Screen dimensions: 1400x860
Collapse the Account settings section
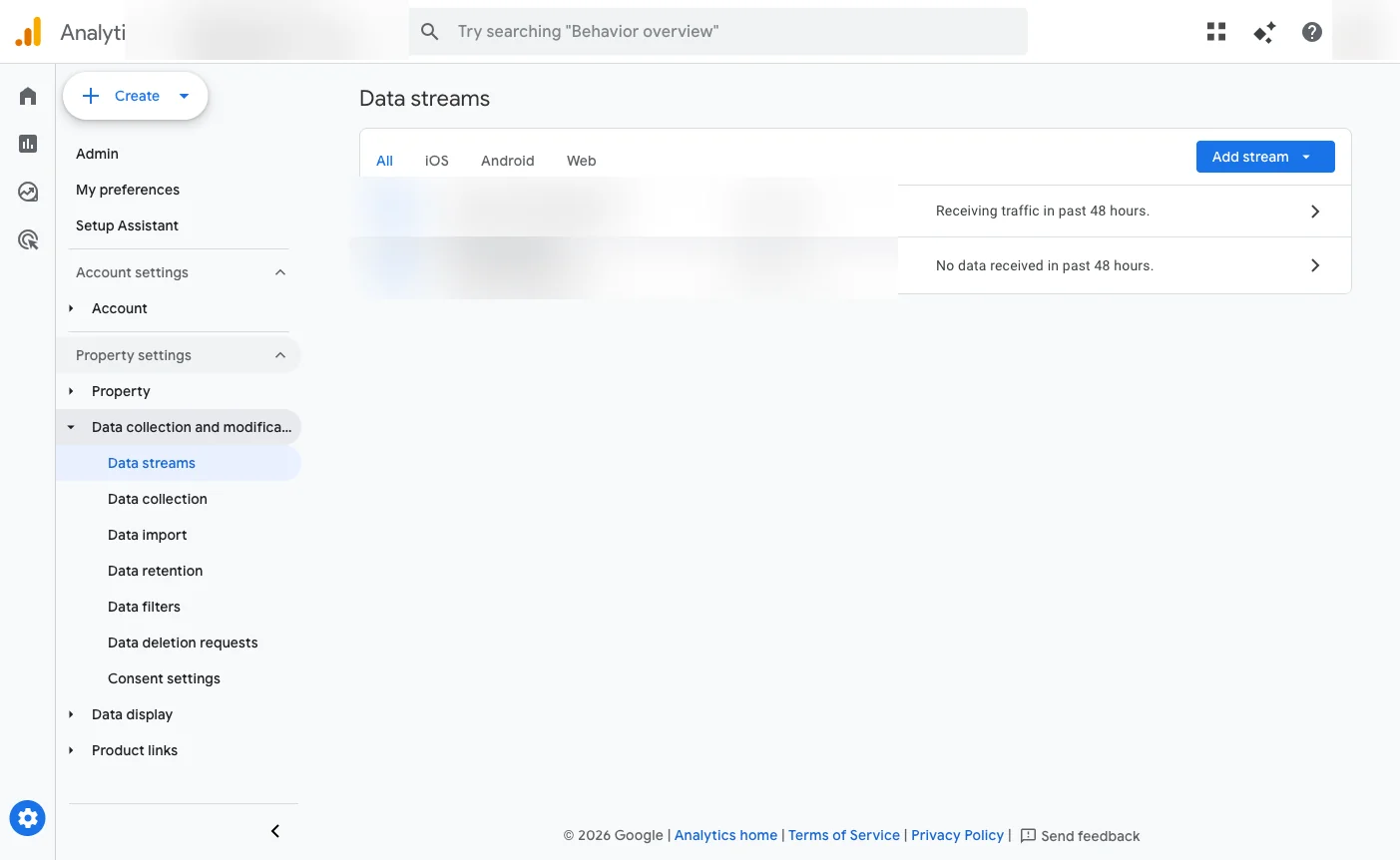[x=279, y=271]
